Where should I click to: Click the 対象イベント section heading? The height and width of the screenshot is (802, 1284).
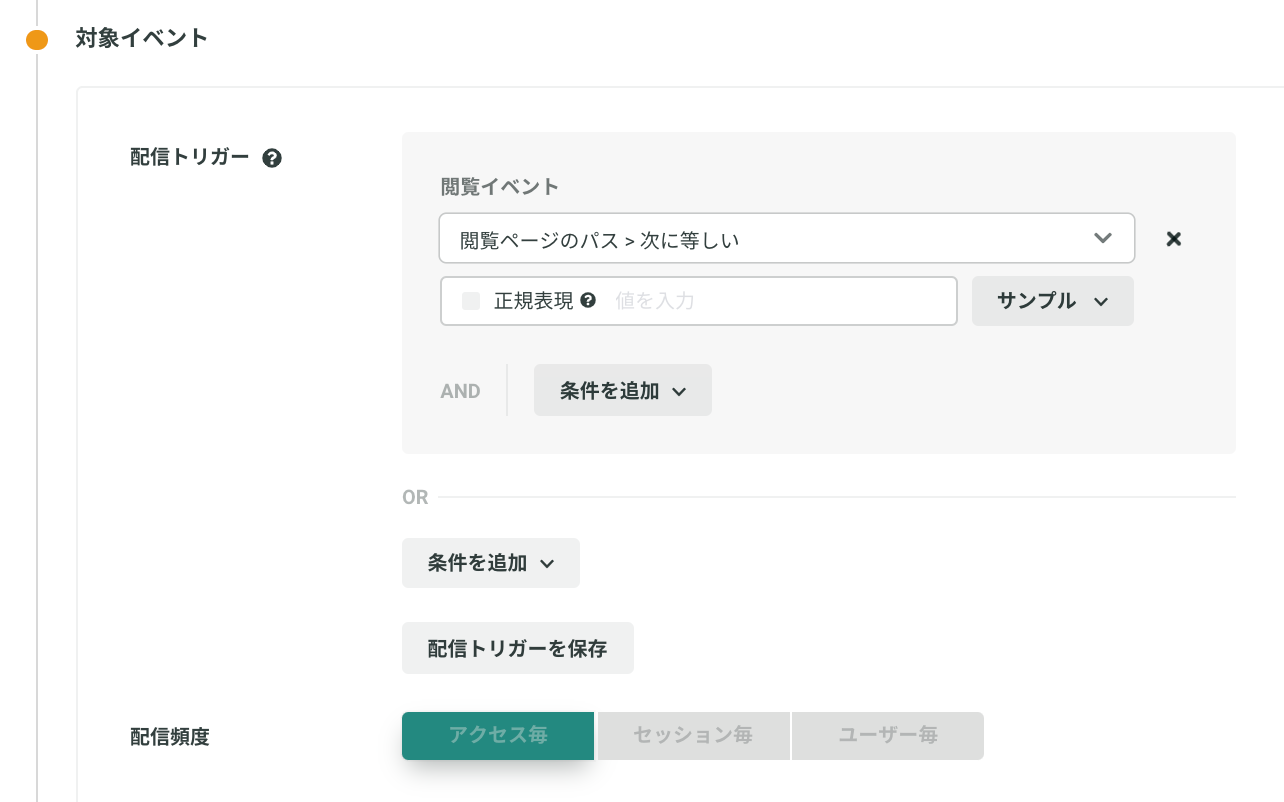142,39
